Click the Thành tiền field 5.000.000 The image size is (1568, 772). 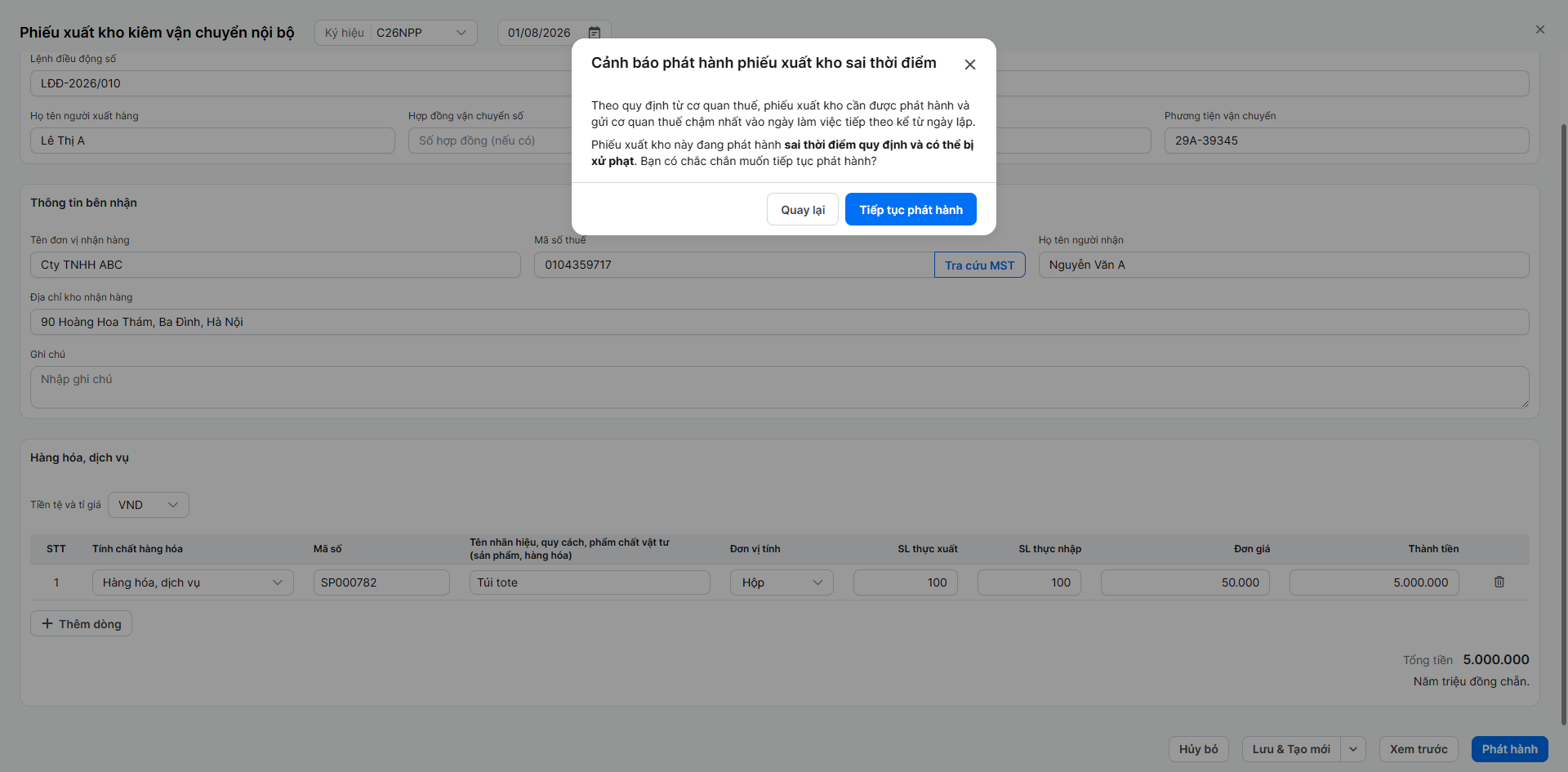1374,582
